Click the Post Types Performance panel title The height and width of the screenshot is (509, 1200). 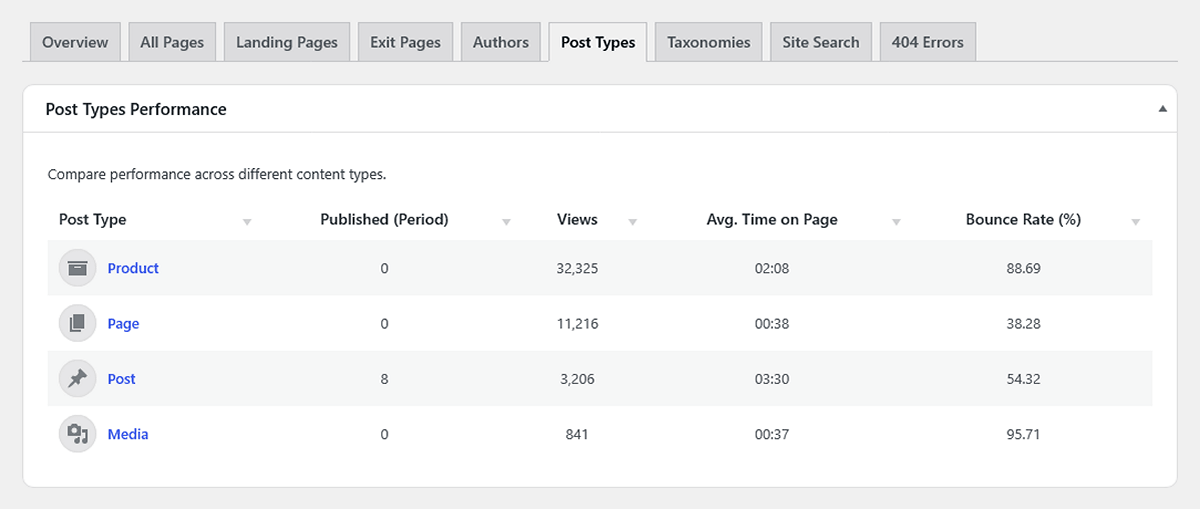(x=136, y=109)
